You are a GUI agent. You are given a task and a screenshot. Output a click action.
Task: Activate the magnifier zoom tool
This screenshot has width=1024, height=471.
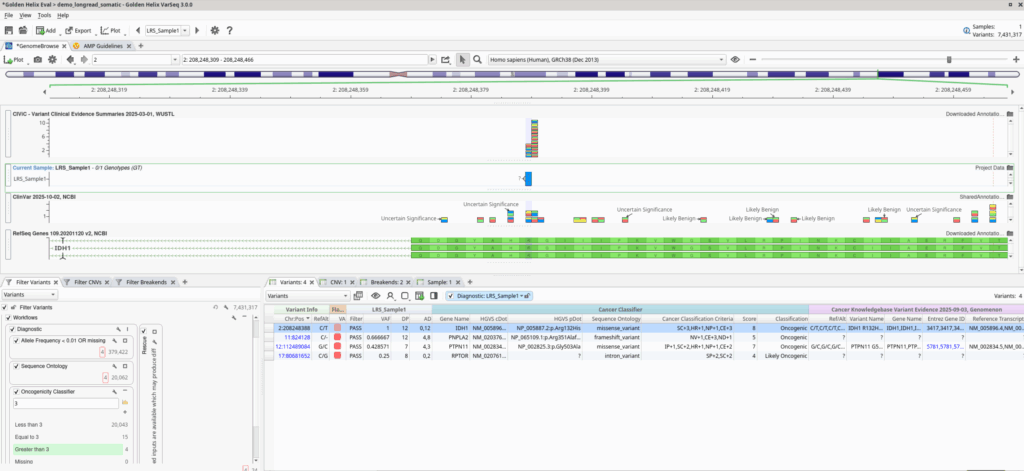(x=477, y=59)
